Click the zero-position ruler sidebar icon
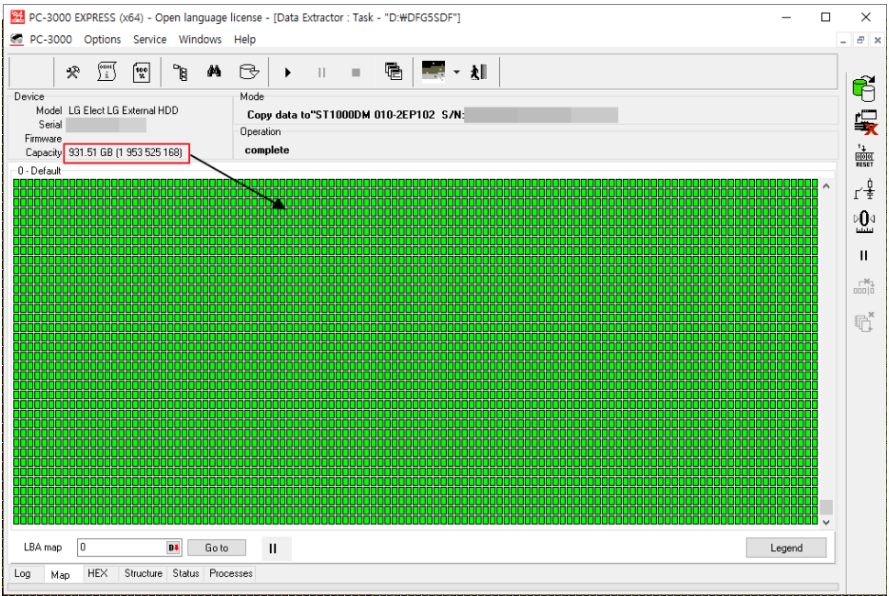Image resolution: width=889 pixels, height=596 pixels. (x=864, y=221)
